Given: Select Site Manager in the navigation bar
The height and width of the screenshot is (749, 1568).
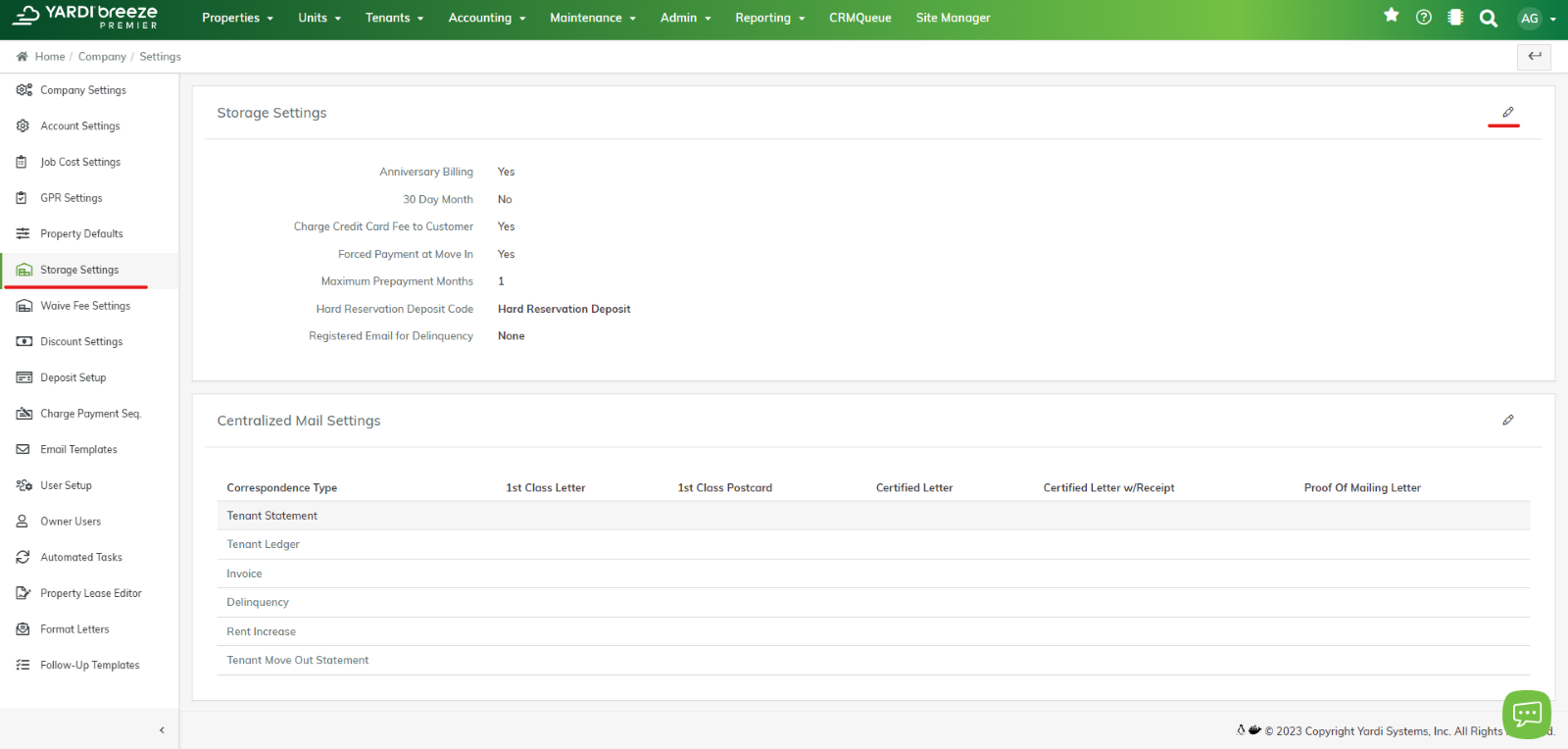Looking at the screenshot, I should pos(953,18).
